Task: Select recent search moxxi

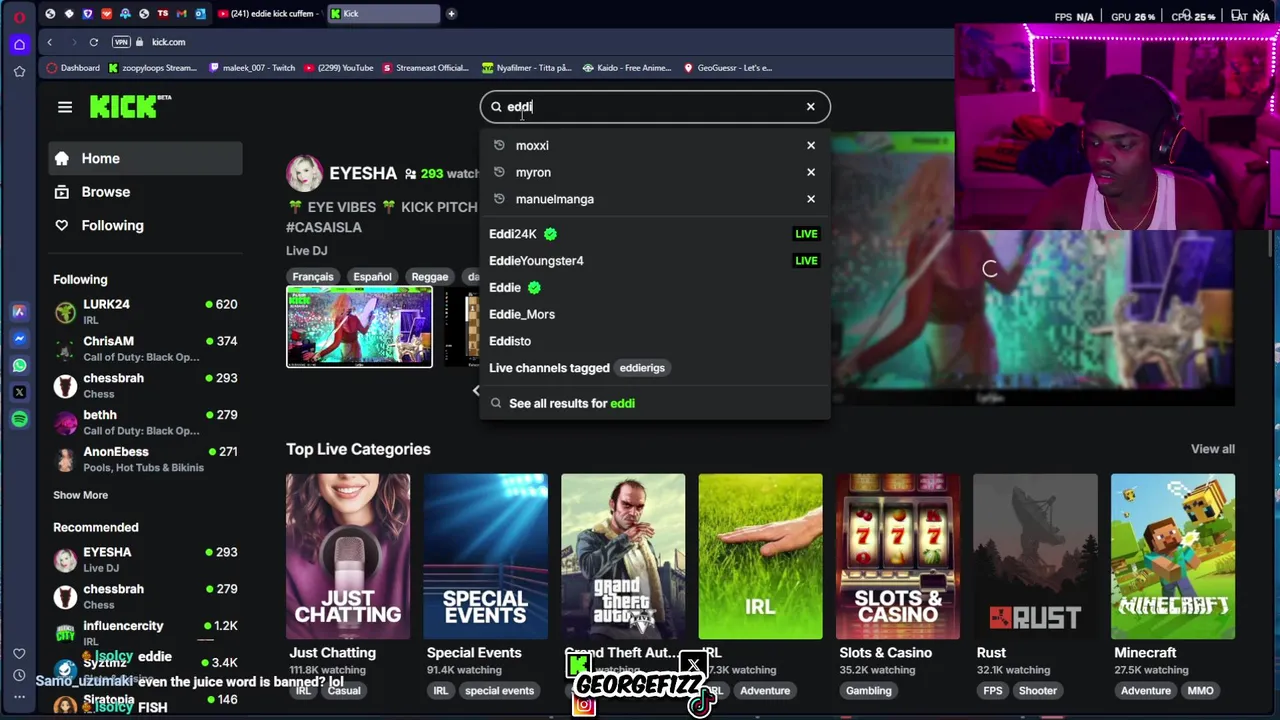Action: pos(532,145)
